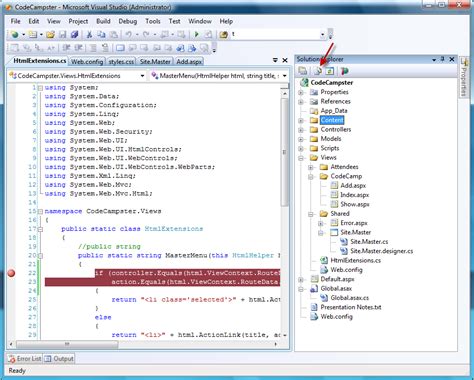Viewport: 474px width, 380px height.
Task: Click the editor's vertical scrollbar thumb
Action: pos(284,153)
